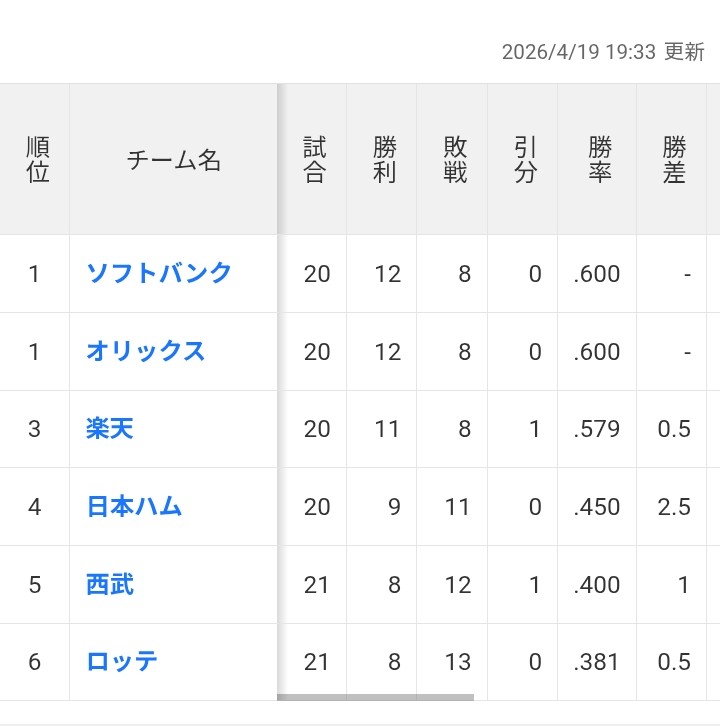Click ソフトバンク's .600 win rate cell
Viewport: 720px width, 726px height.
(597, 273)
